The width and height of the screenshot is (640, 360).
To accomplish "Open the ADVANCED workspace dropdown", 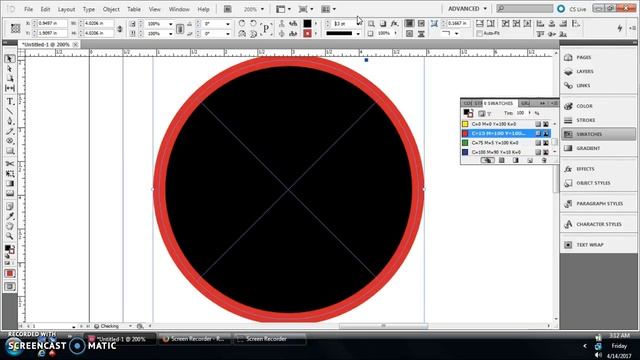I will [468, 9].
